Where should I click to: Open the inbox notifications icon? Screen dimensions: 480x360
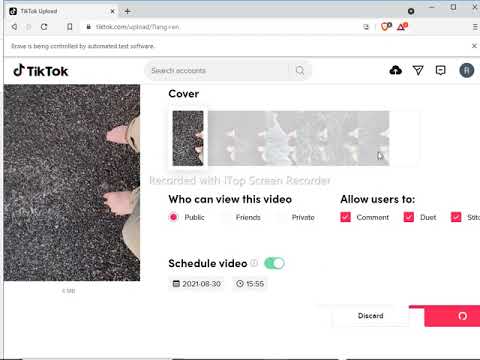[441, 70]
